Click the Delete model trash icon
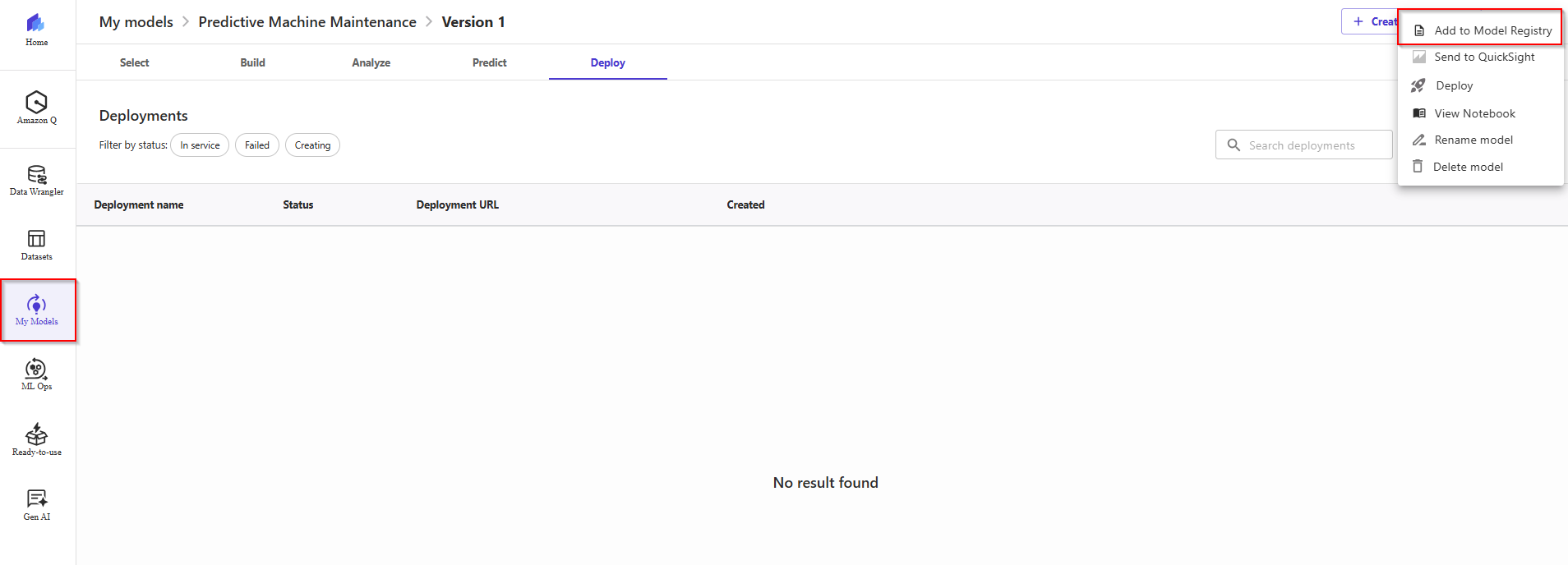This screenshot has height=565, width=1568. (1418, 167)
